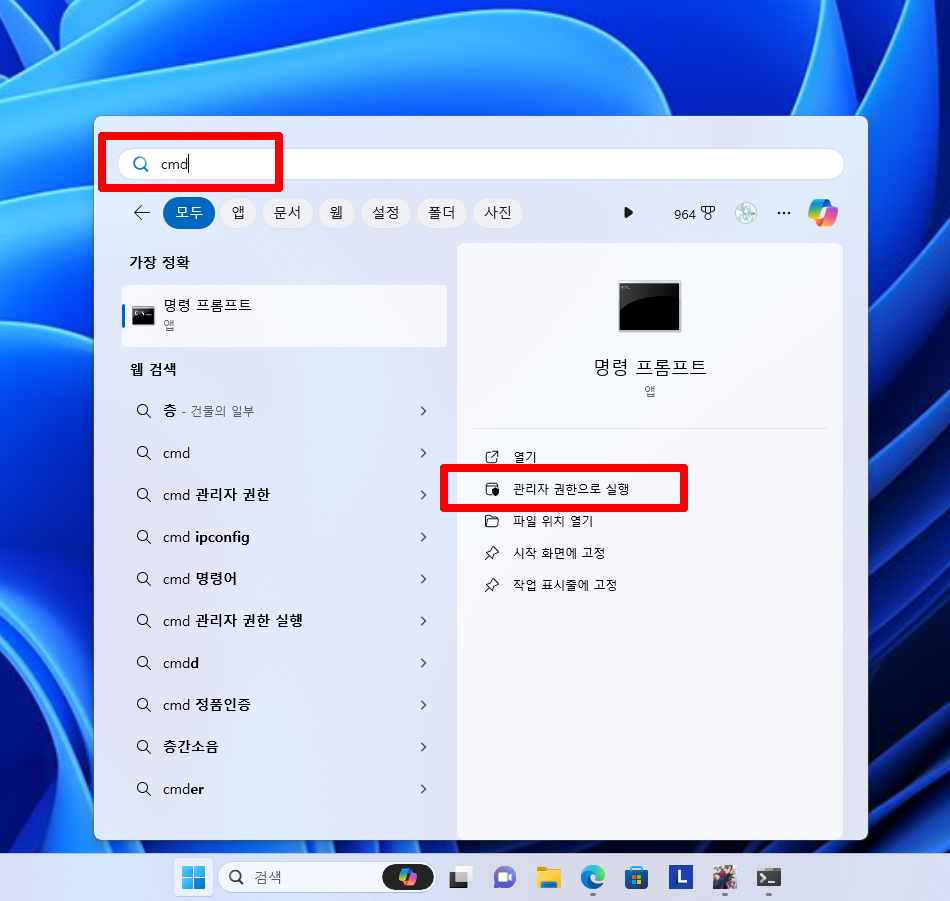Open the blue L app on taskbar
The width and height of the screenshot is (950, 901).
click(x=680, y=877)
